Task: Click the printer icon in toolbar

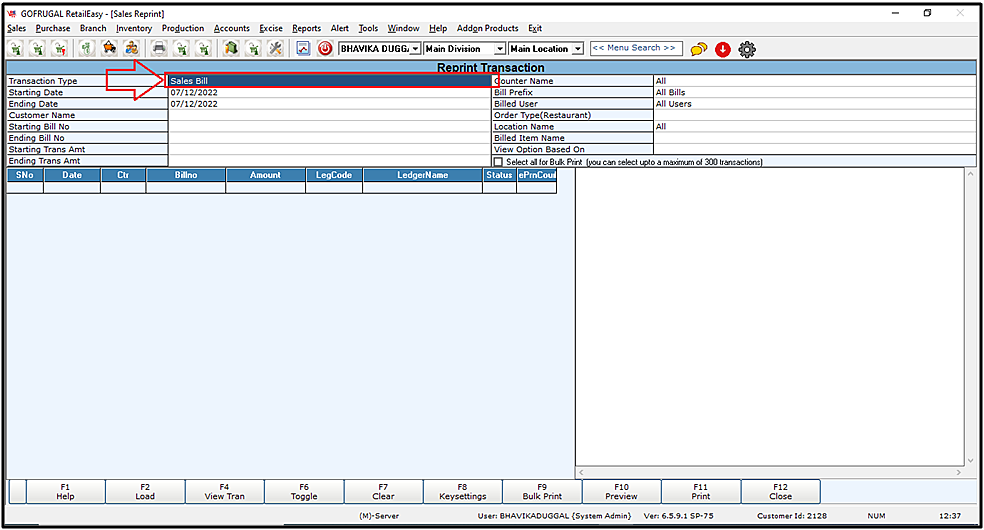Action: click(x=158, y=48)
